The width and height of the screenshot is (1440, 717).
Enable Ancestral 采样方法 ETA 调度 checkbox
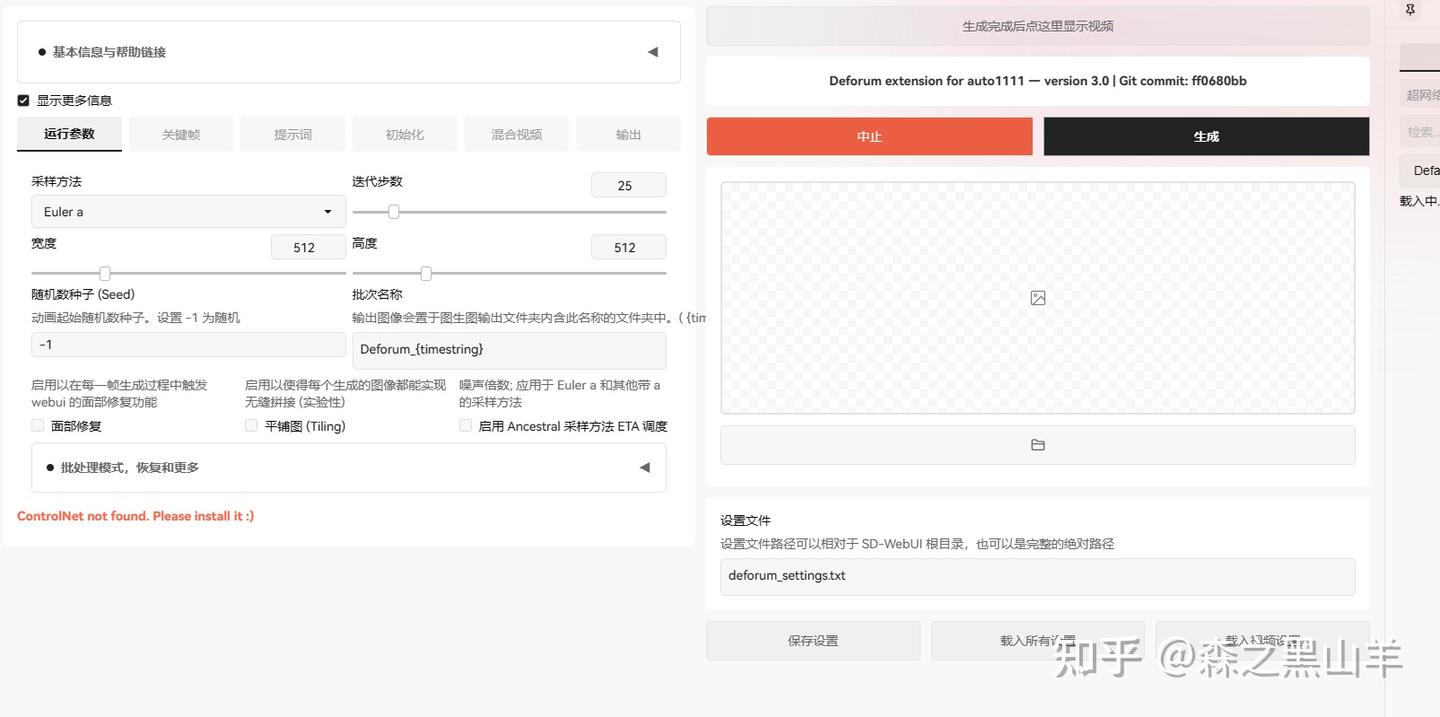coord(466,426)
